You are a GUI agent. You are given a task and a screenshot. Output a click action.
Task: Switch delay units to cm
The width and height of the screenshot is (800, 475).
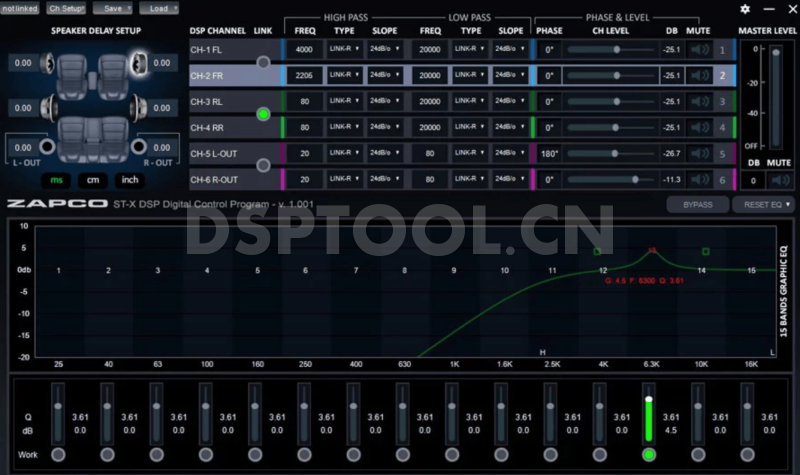[93, 180]
